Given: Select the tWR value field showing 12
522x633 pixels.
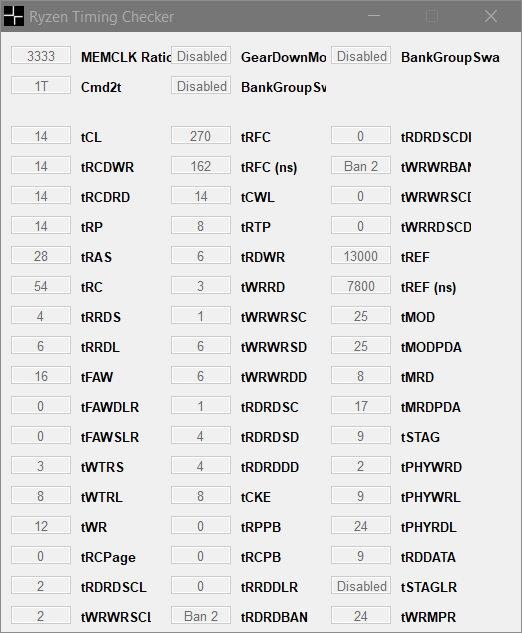Looking at the screenshot, I should (41, 526).
